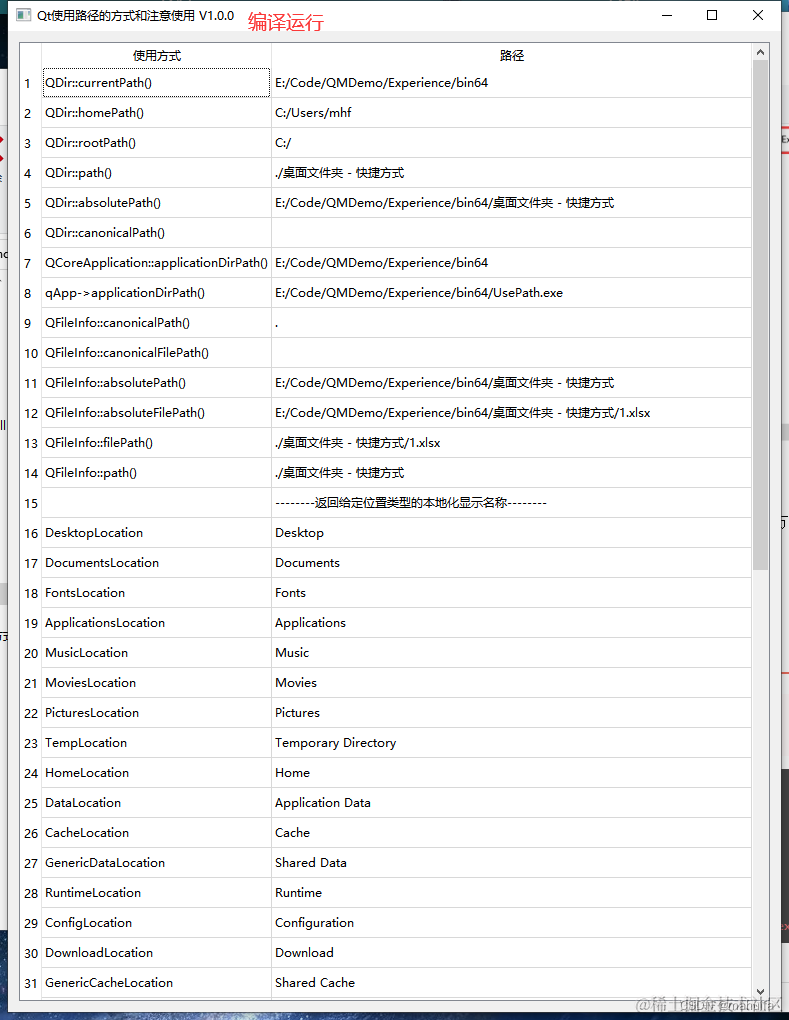Select the FontsLocation cell
The width and height of the screenshot is (789, 1020).
click(157, 592)
